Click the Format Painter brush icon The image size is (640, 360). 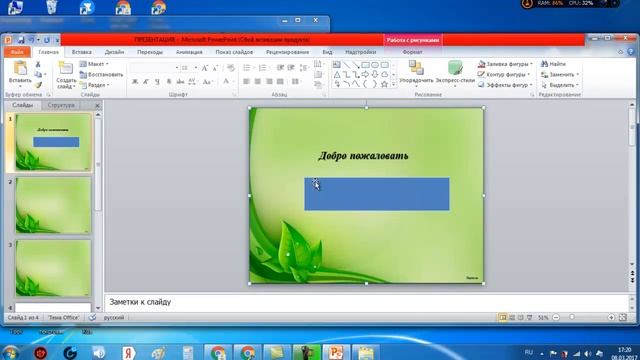pyautogui.click(x=38, y=85)
